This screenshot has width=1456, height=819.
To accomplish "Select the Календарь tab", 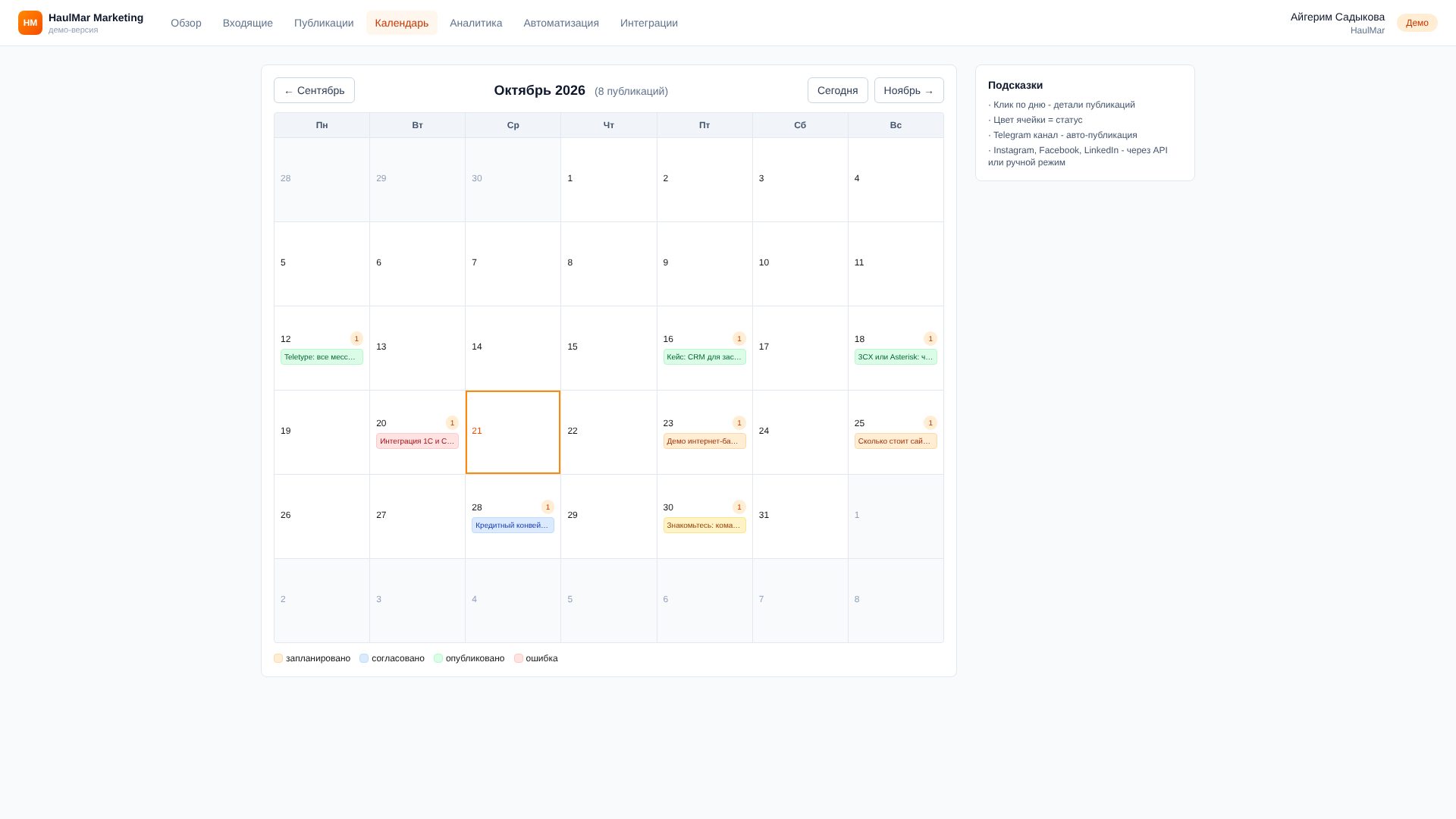I will [401, 23].
